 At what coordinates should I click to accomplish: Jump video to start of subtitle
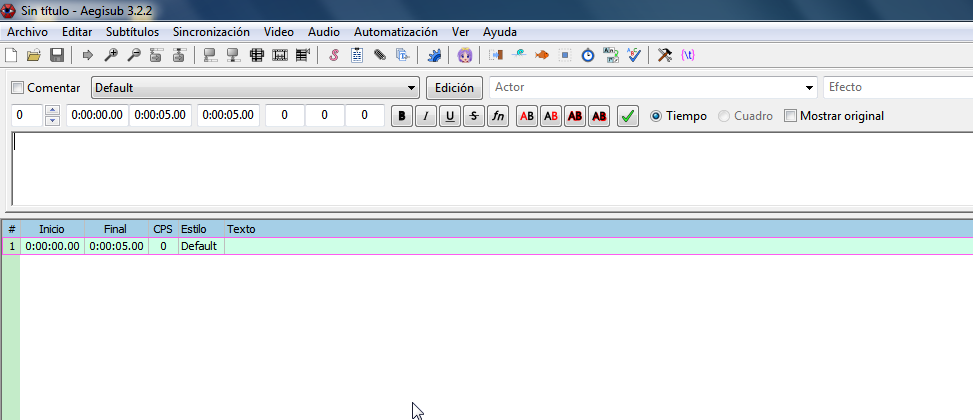[x=156, y=55]
